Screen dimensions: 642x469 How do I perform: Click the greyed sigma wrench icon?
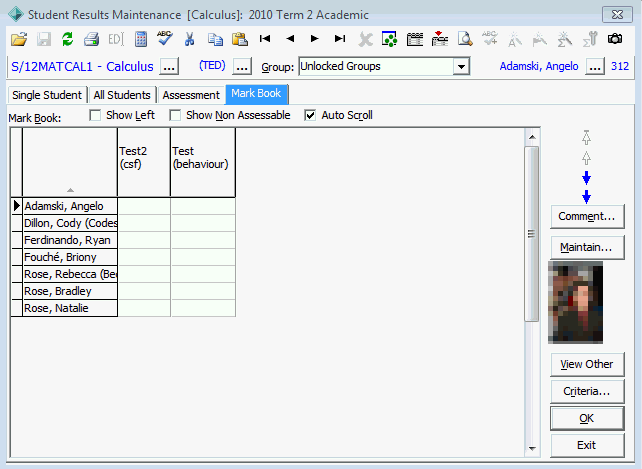pyautogui.click(x=590, y=39)
